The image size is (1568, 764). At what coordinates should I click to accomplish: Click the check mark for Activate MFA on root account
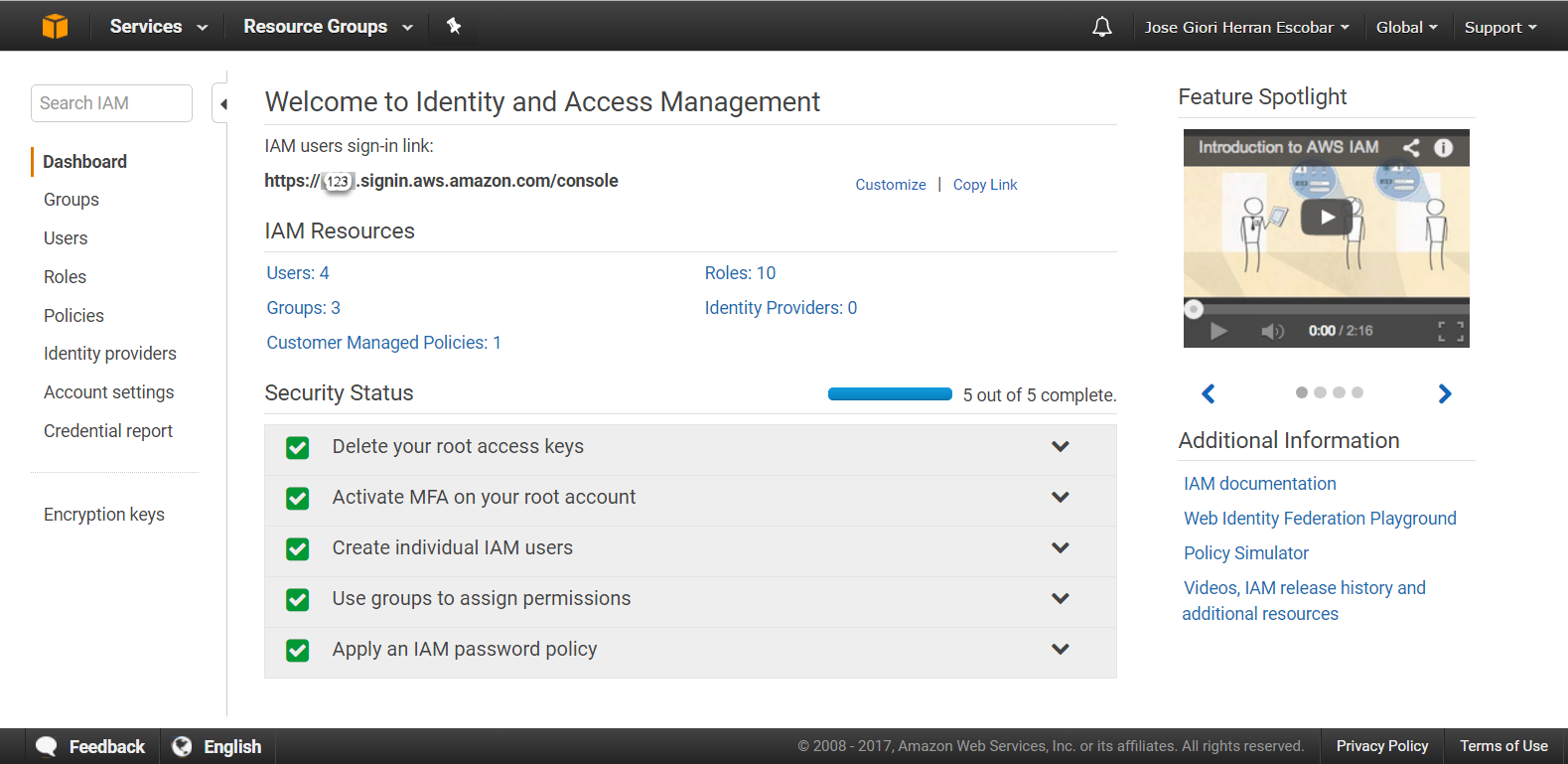point(298,499)
